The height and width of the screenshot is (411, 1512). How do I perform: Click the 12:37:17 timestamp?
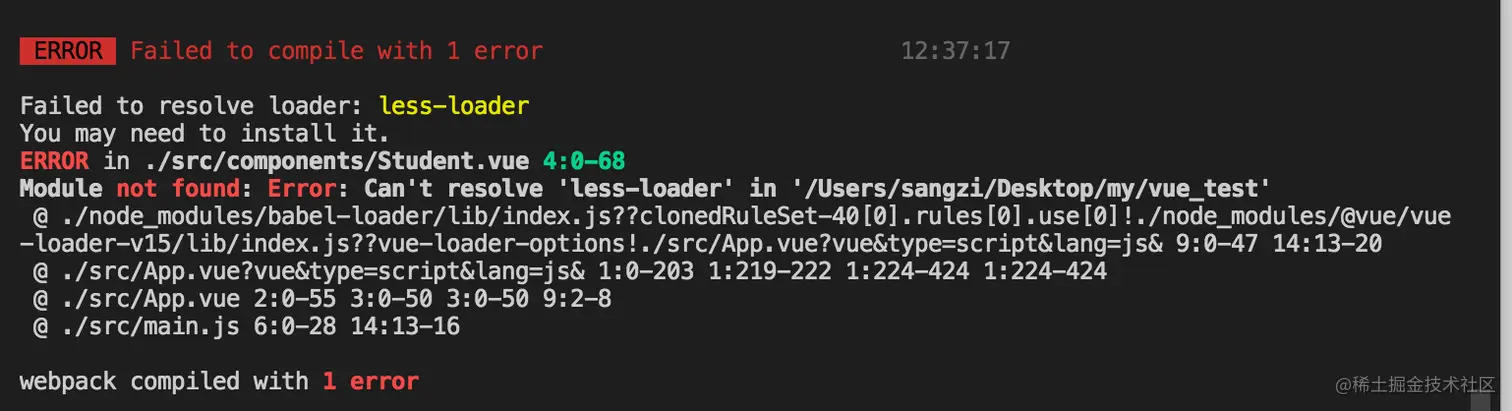[x=956, y=50]
